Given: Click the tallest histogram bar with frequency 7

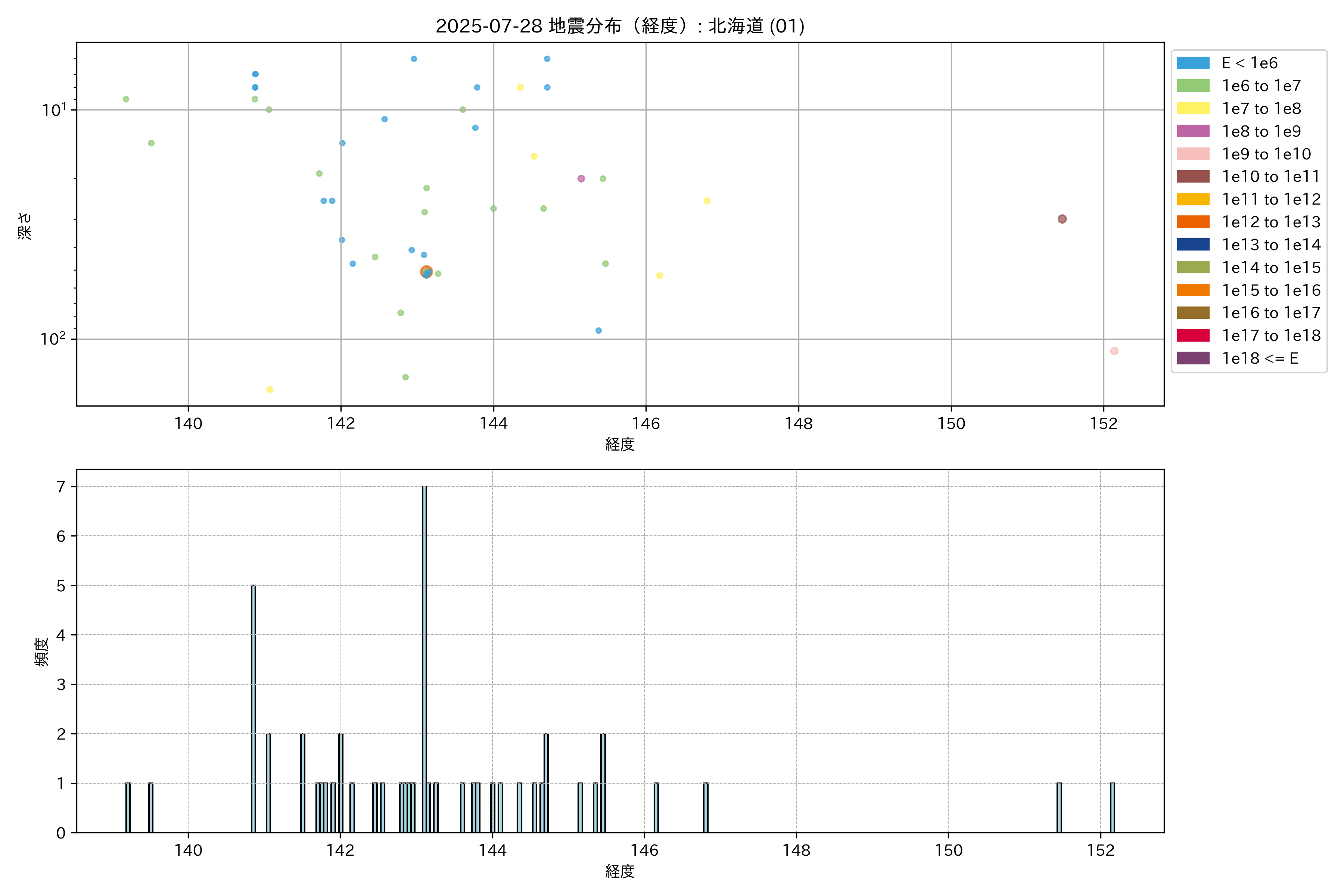Looking at the screenshot, I should click(424, 659).
